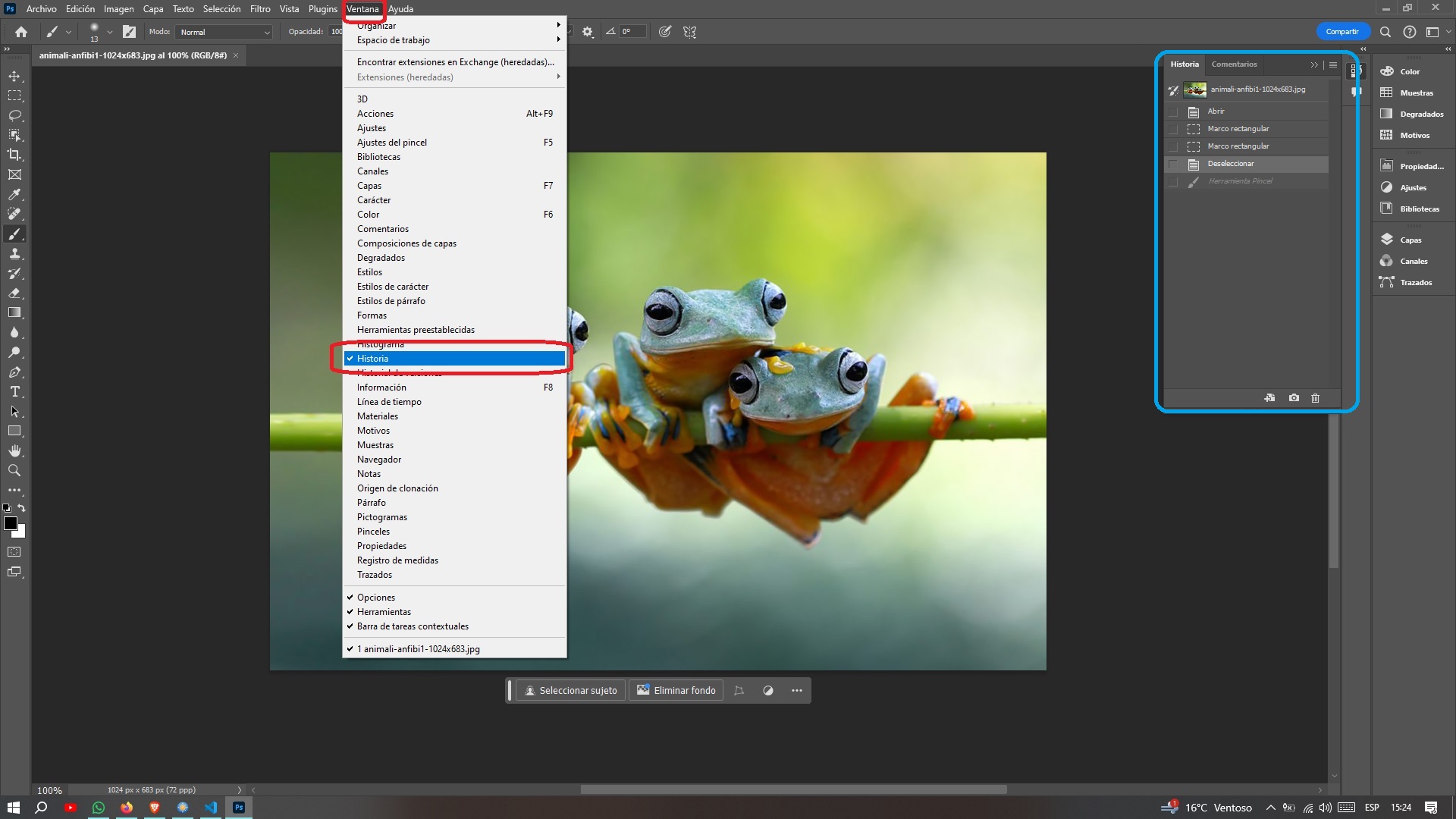Select the Spot Healing Brush tool

coord(14,214)
